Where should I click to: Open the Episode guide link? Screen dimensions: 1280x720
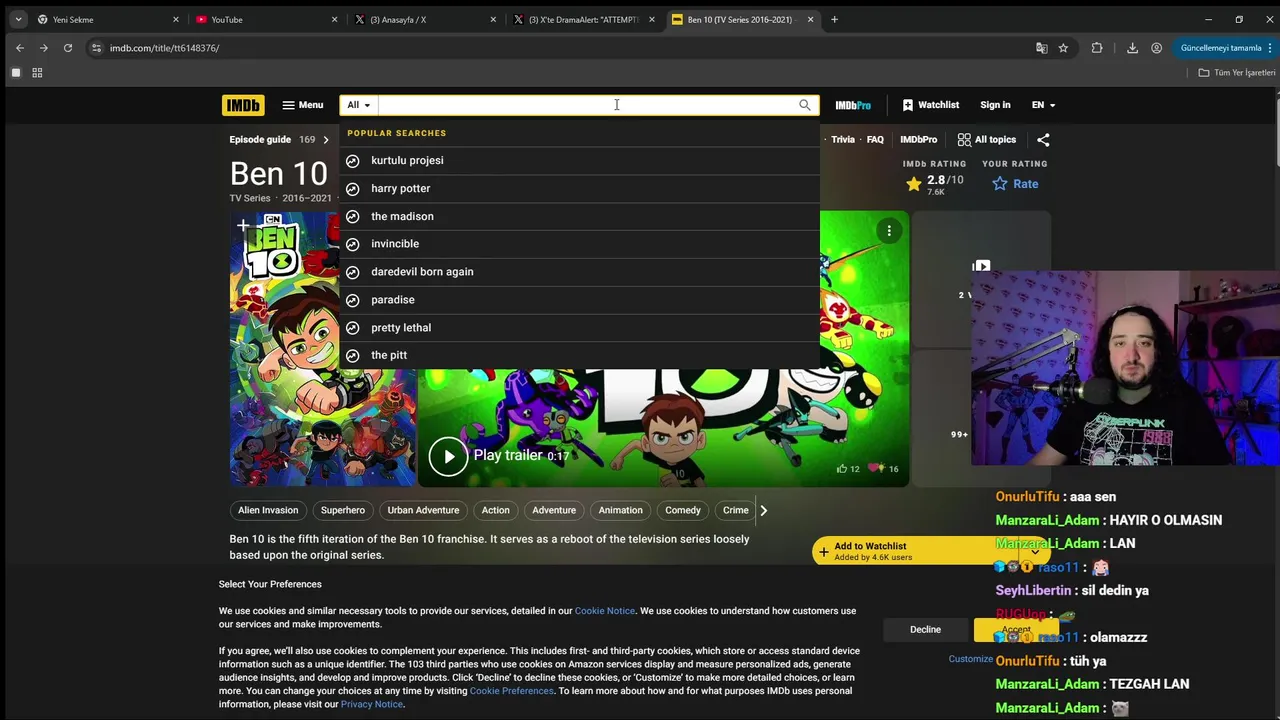260,140
